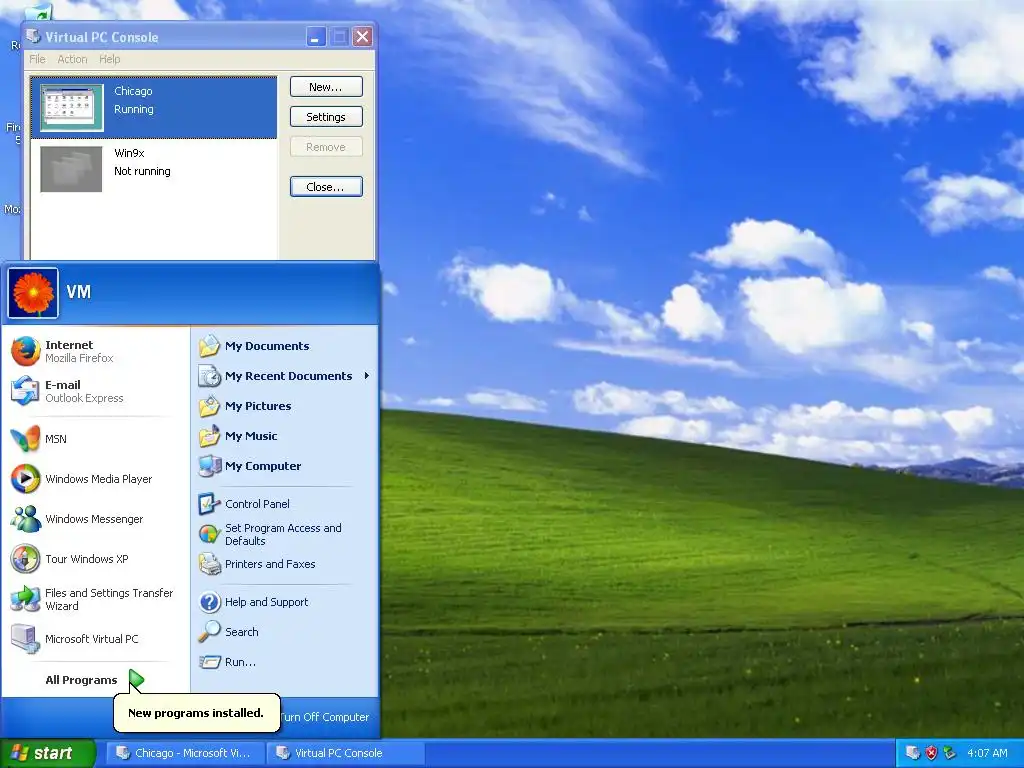
Task: Minimize the Virtual PC Console window
Action: tap(315, 37)
